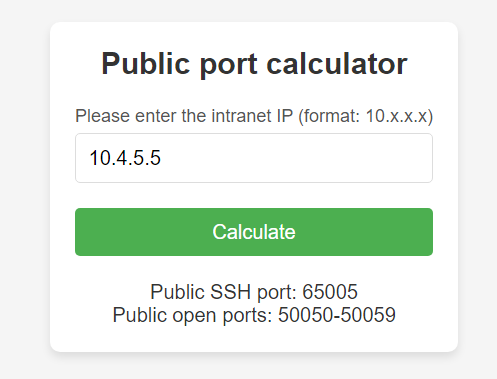Image resolution: width=497 pixels, height=379 pixels.
Task: Click the green Calculate button
Action: coord(254,232)
